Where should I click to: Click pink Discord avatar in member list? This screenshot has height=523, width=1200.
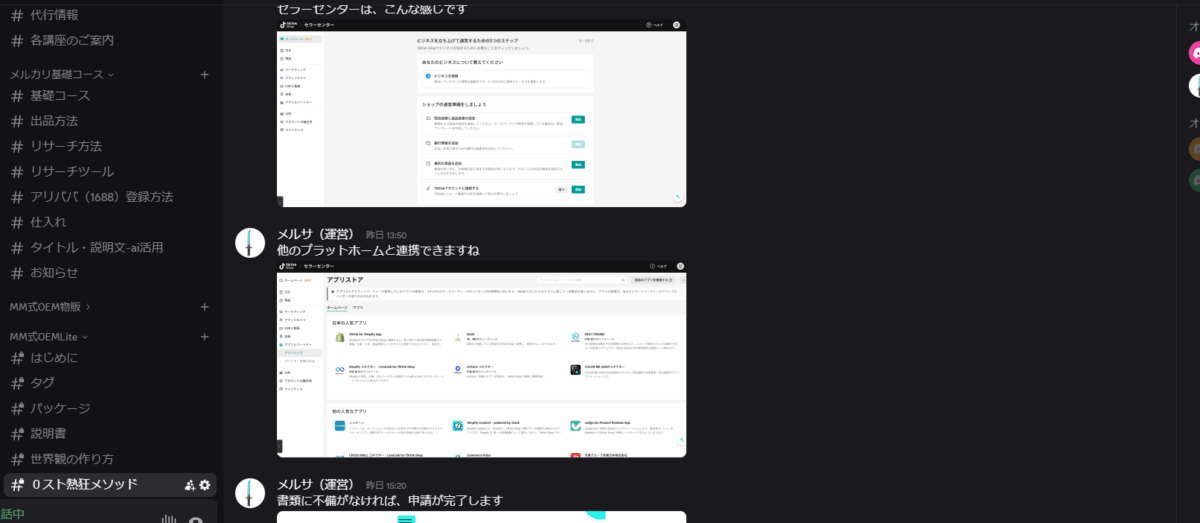(1194, 52)
